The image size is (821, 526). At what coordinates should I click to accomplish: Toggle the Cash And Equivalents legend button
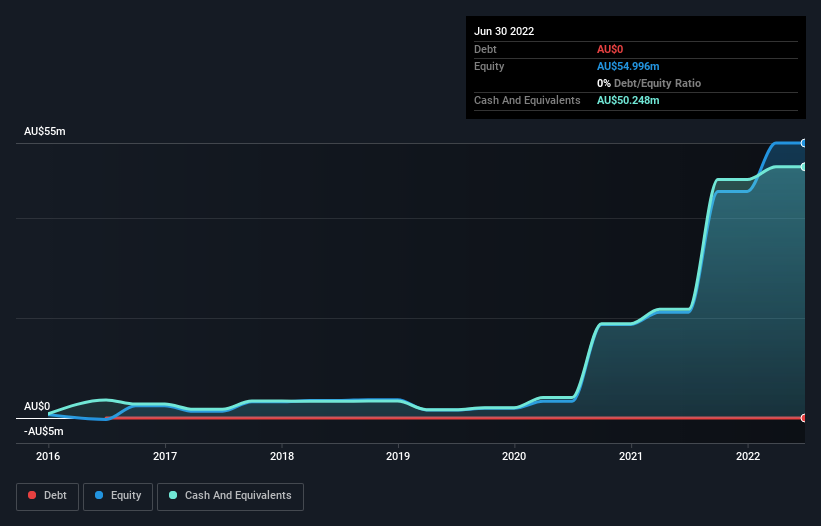coord(230,496)
